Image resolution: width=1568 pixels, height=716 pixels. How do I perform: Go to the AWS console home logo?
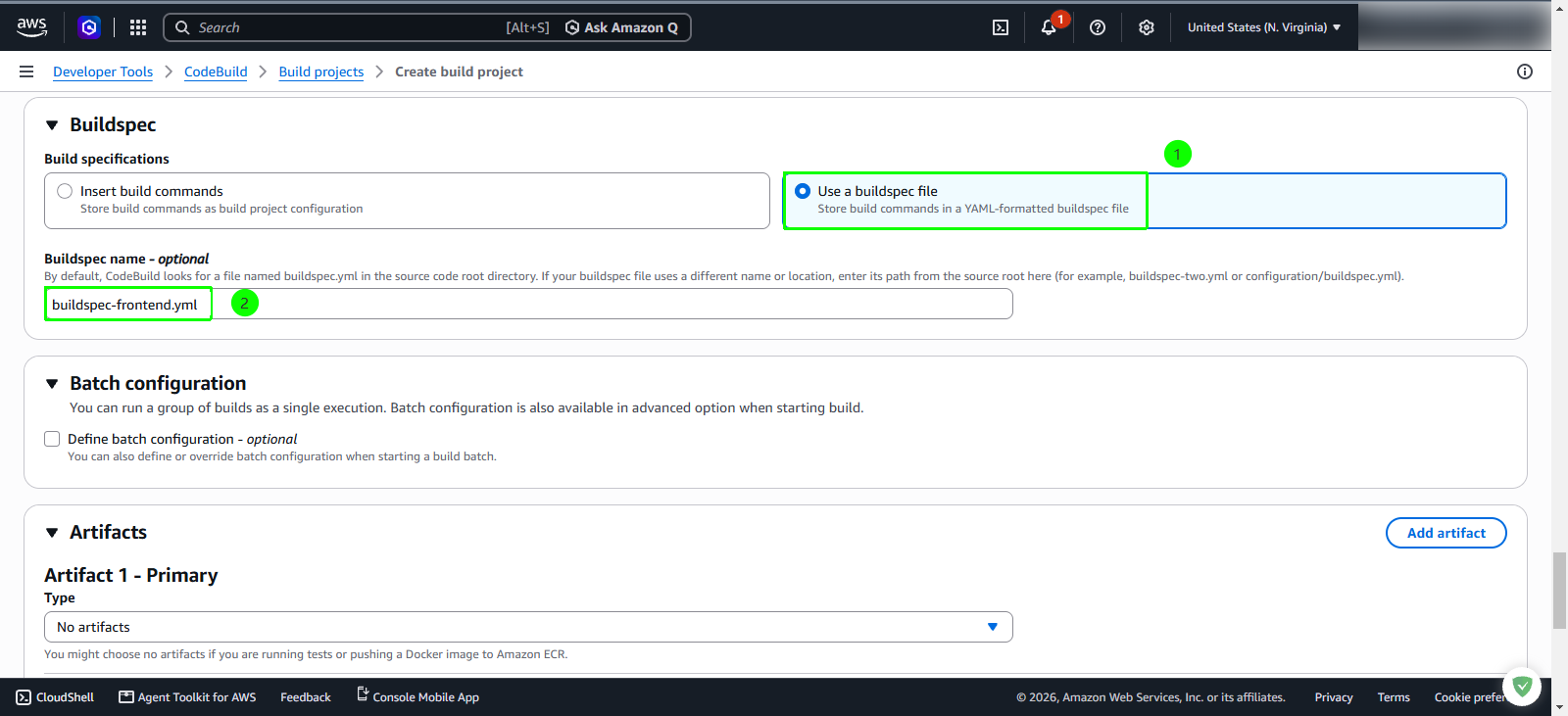pos(31,27)
